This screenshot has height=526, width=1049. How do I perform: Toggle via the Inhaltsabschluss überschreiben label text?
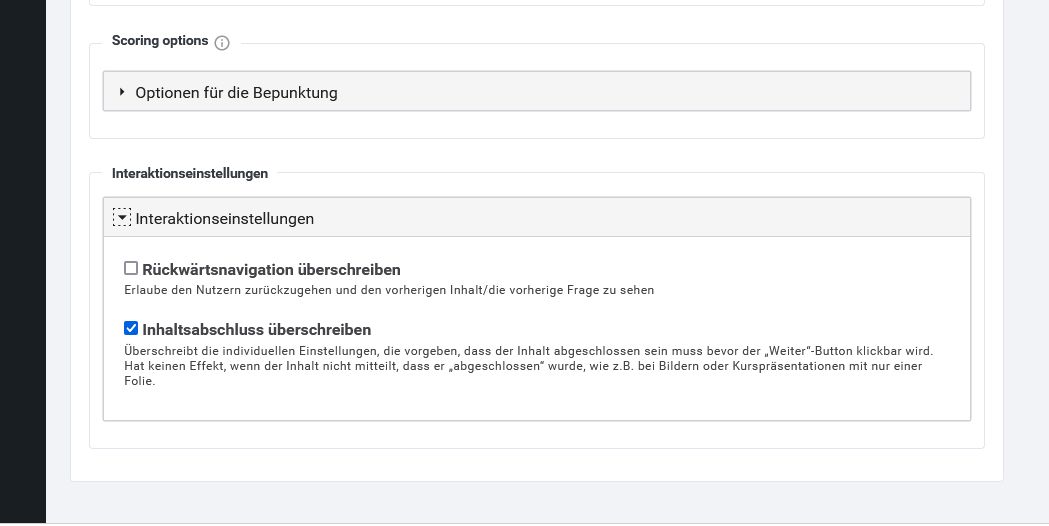coord(256,330)
